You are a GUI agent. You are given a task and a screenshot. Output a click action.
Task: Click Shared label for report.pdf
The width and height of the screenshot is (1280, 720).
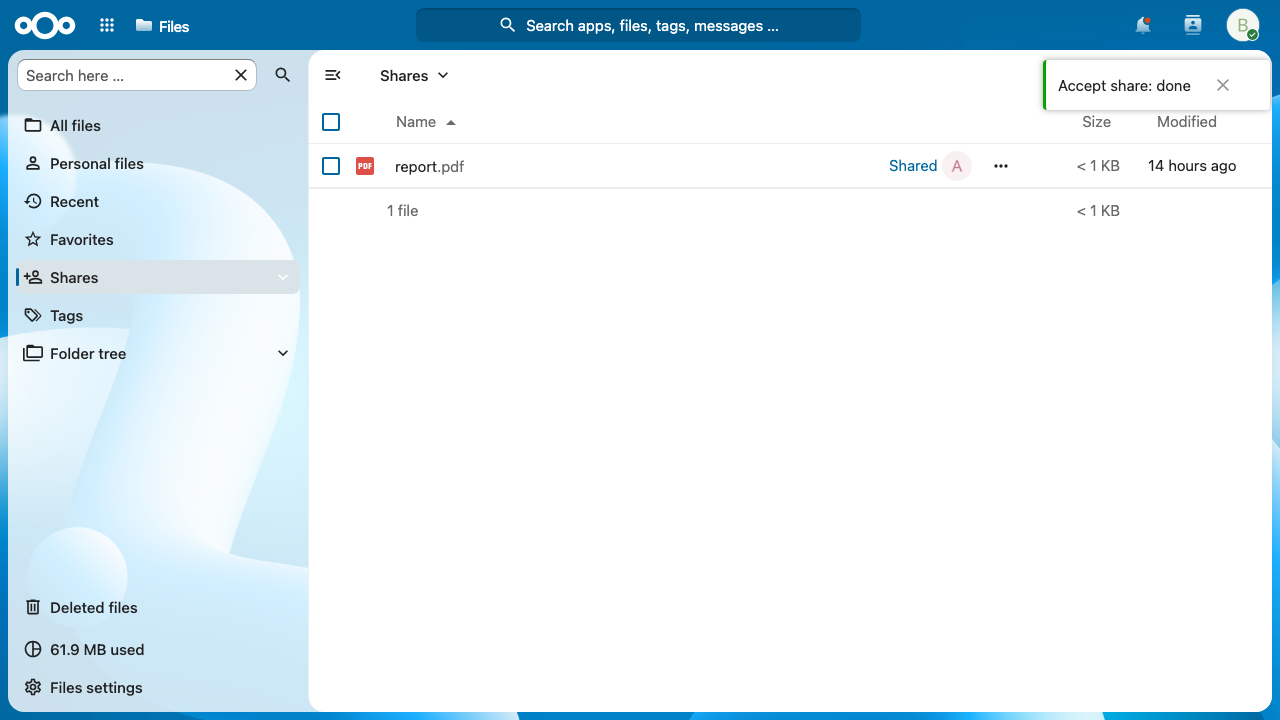coord(913,166)
